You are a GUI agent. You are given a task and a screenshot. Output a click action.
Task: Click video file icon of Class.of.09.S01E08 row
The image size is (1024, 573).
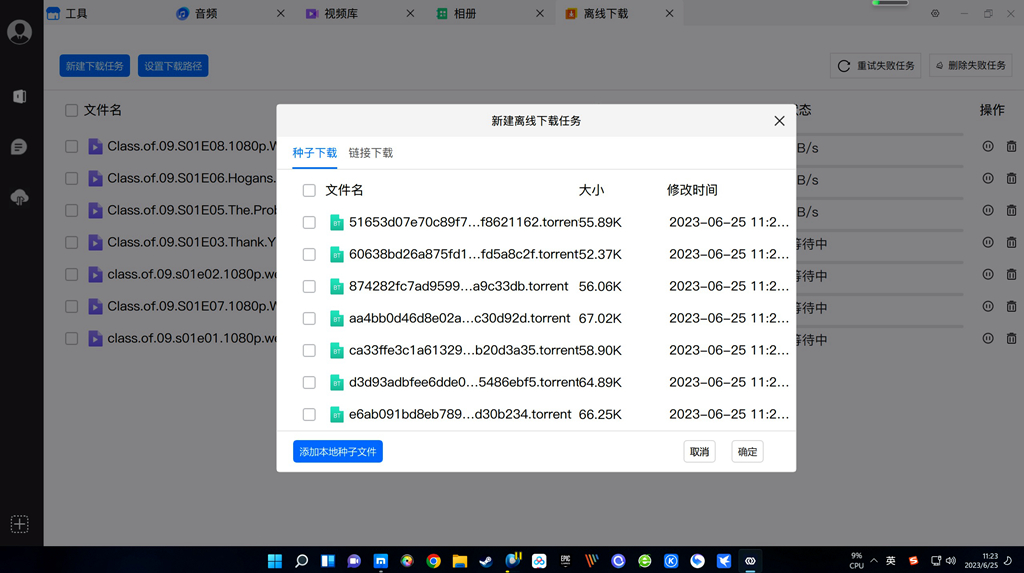click(95, 146)
